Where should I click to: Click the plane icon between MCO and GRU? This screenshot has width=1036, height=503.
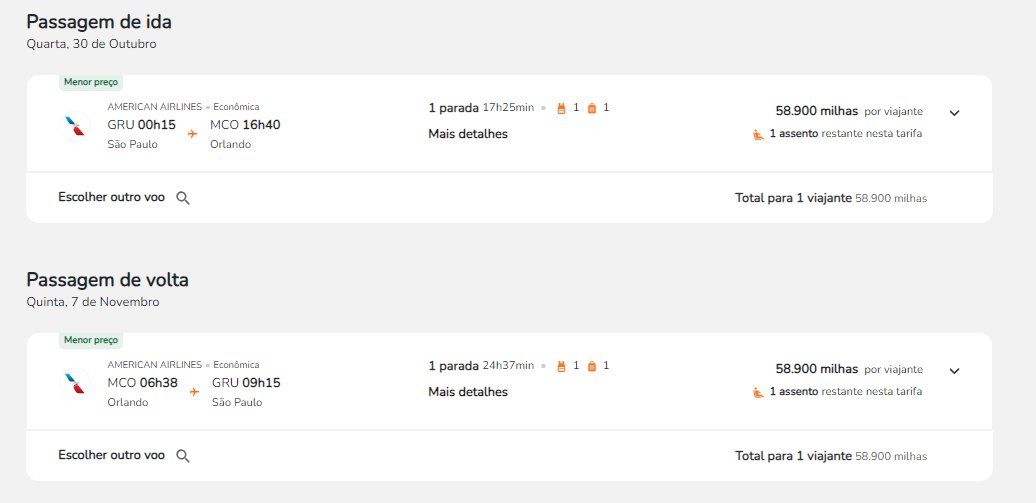point(194,392)
